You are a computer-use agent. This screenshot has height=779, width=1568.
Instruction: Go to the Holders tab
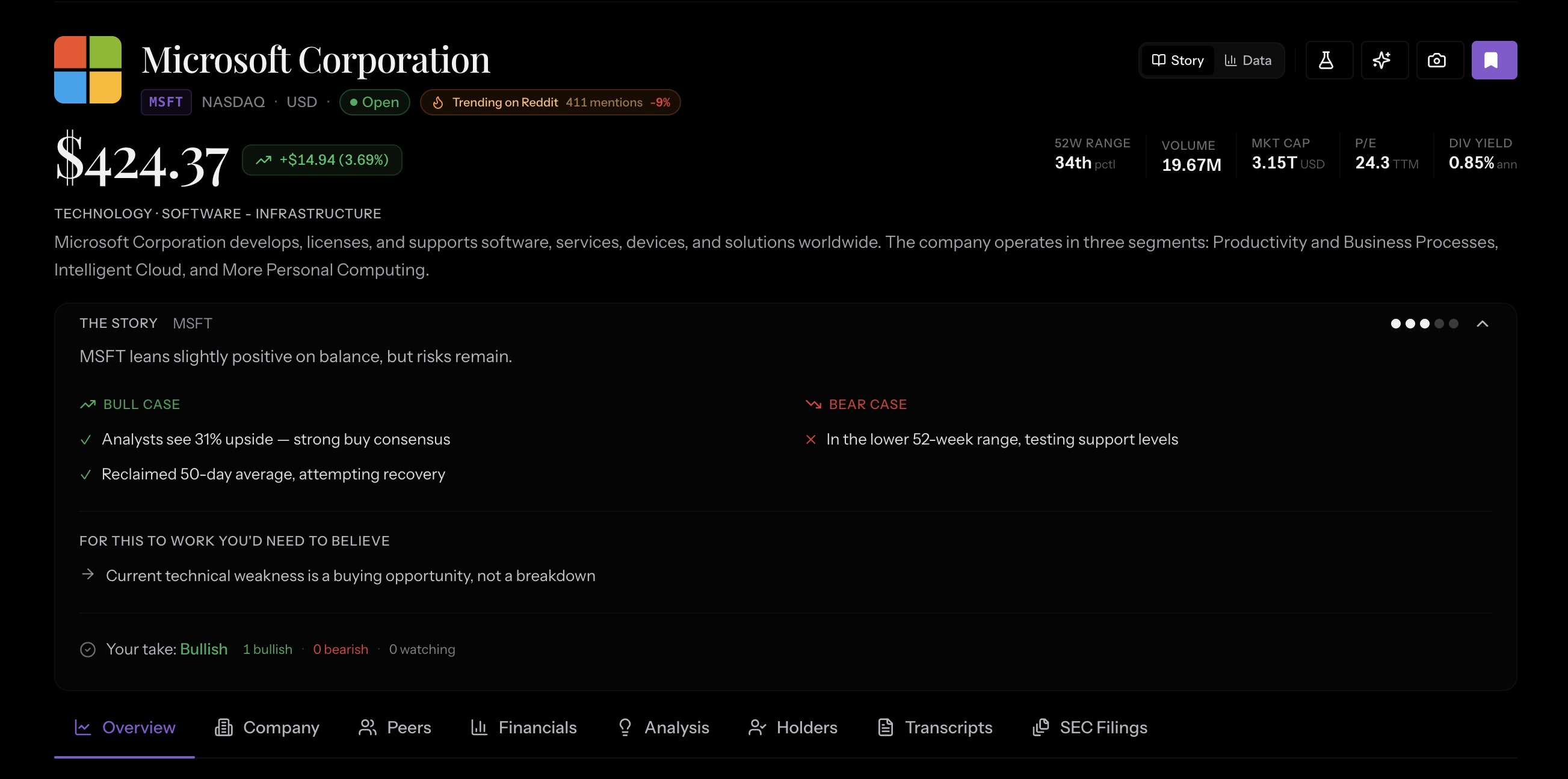[x=792, y=728]
